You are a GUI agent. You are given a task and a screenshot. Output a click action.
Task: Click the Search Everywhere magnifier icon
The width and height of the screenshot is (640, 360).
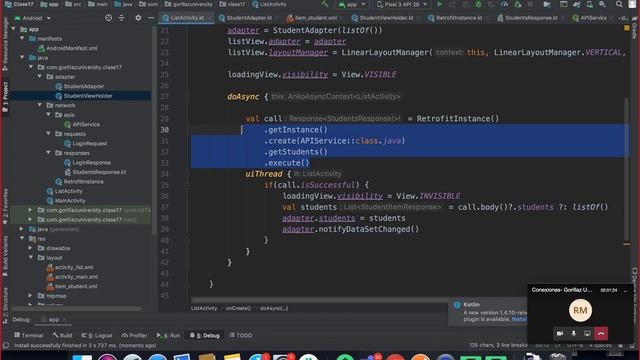pos(619,4)
